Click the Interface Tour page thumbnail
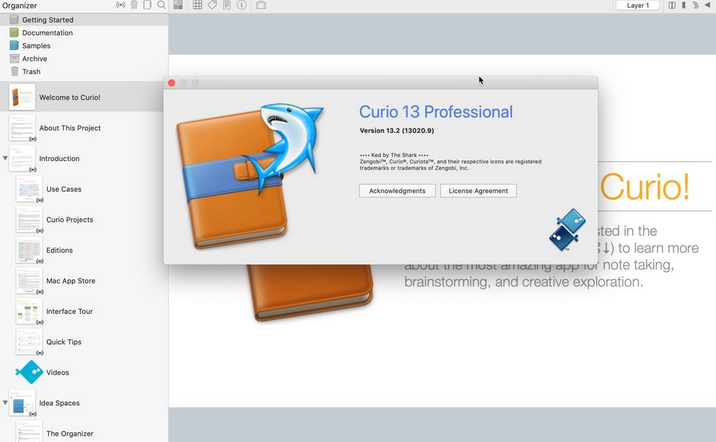Screen dimensions: 716x442 coord(29,311)
